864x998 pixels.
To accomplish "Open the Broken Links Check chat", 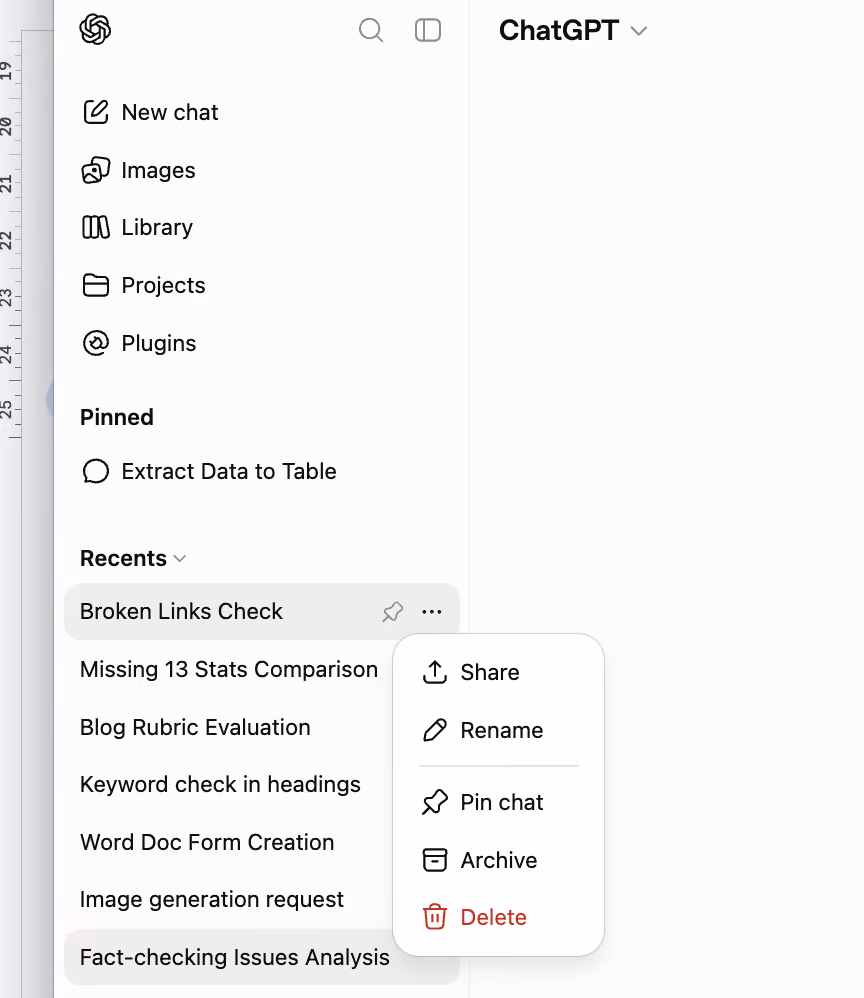I will (x=181, y=611).
